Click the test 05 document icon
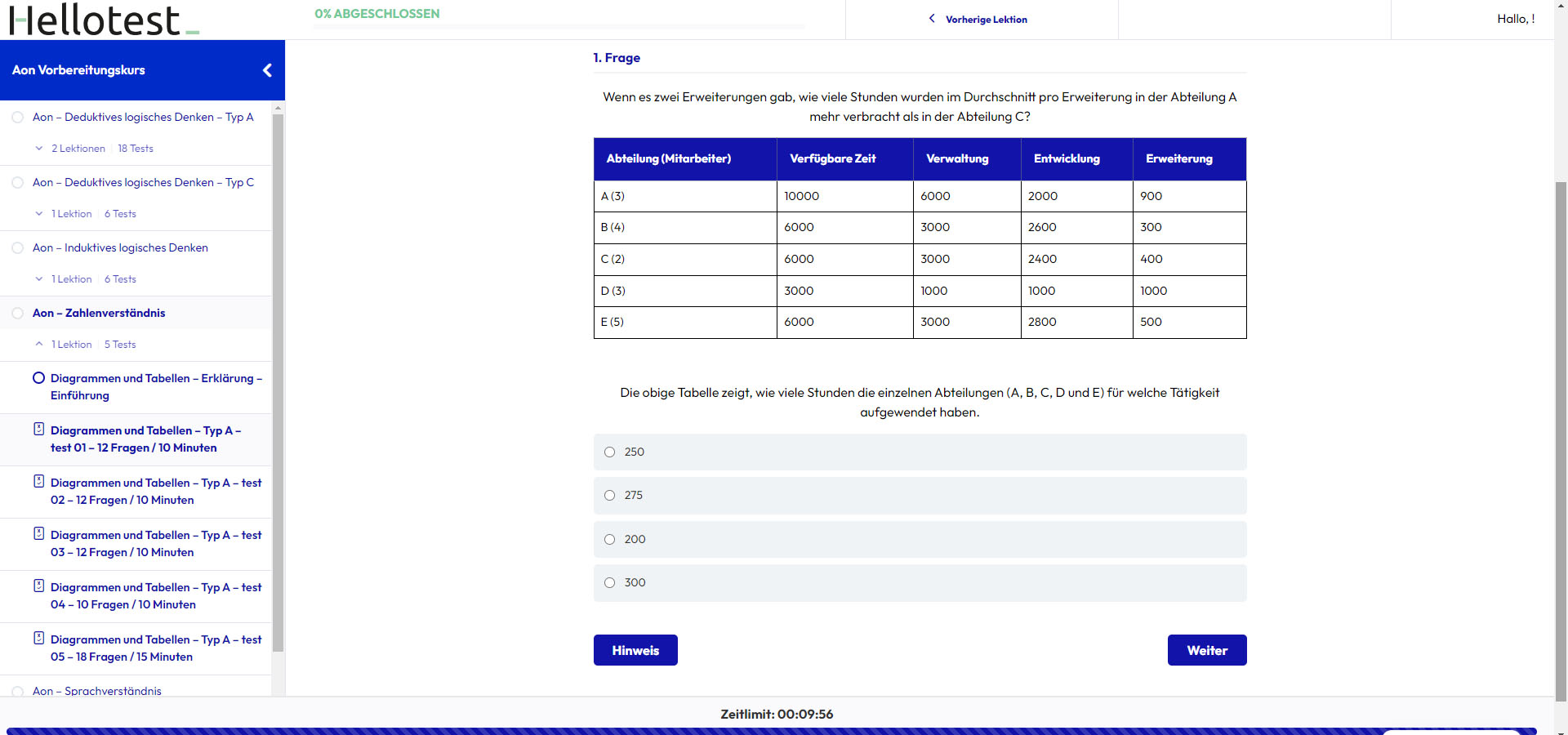The height and width of the screenshot is (735, 1568). click(x=38, y=639)
